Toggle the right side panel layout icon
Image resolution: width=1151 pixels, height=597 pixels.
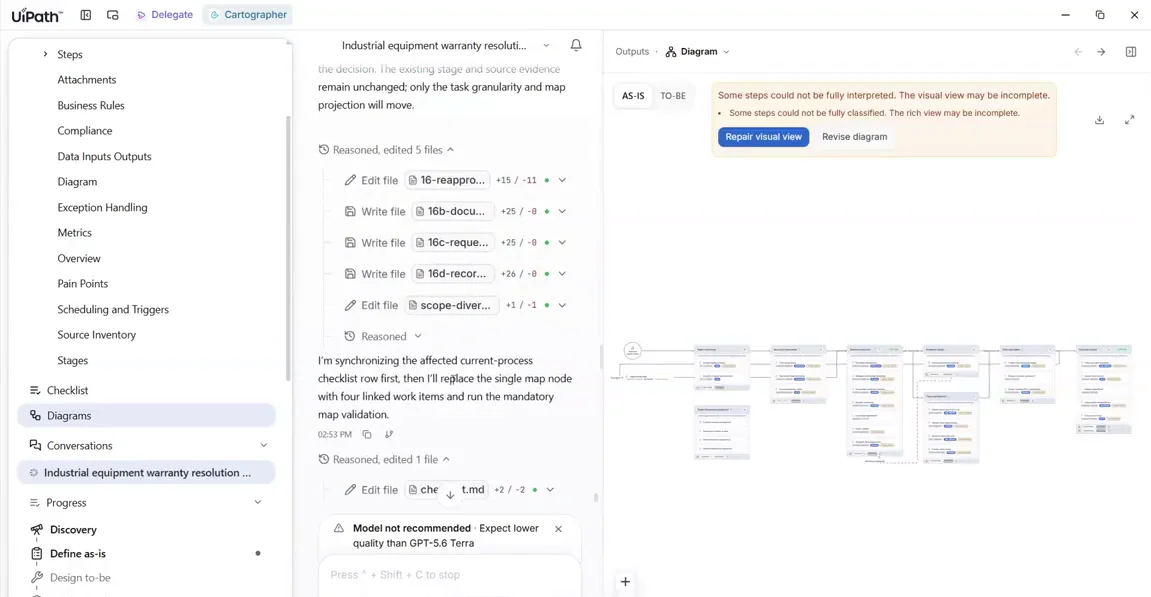click(1131, 52)
